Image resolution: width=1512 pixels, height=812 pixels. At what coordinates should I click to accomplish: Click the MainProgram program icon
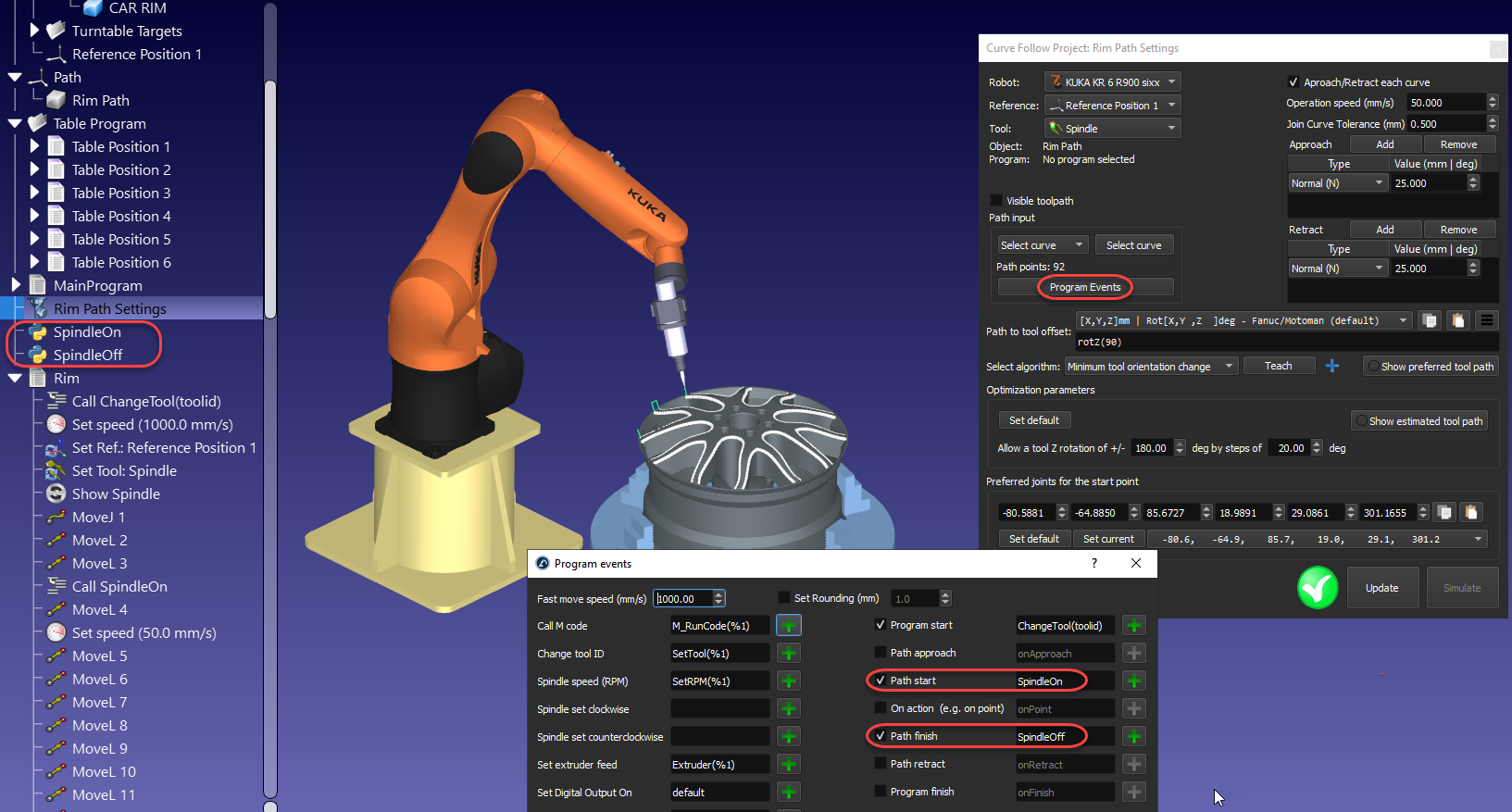pos(38,285)
